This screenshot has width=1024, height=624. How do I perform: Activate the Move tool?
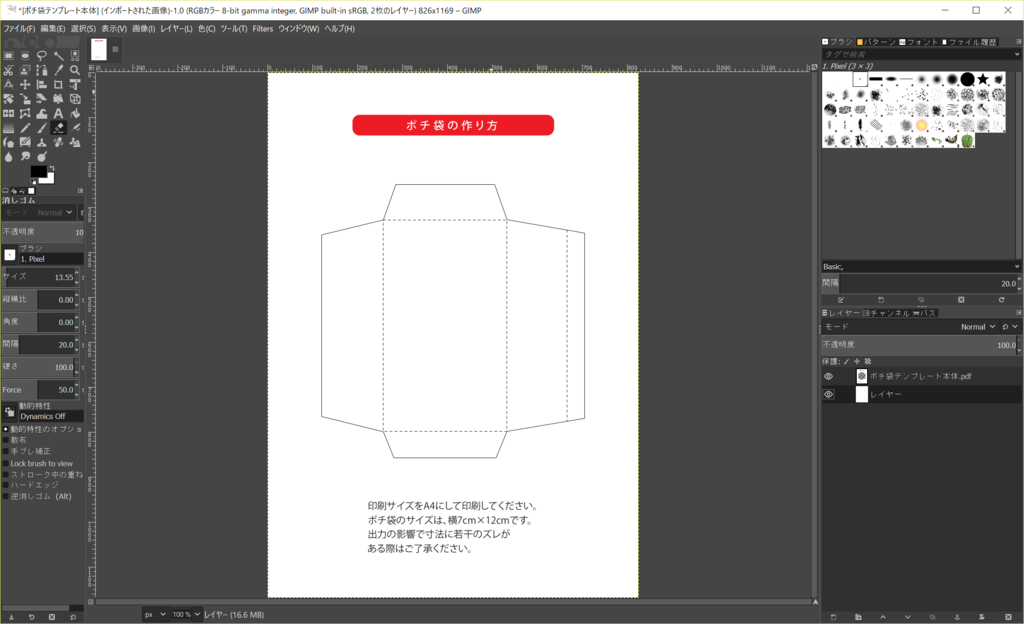click(x=24, y=85)
